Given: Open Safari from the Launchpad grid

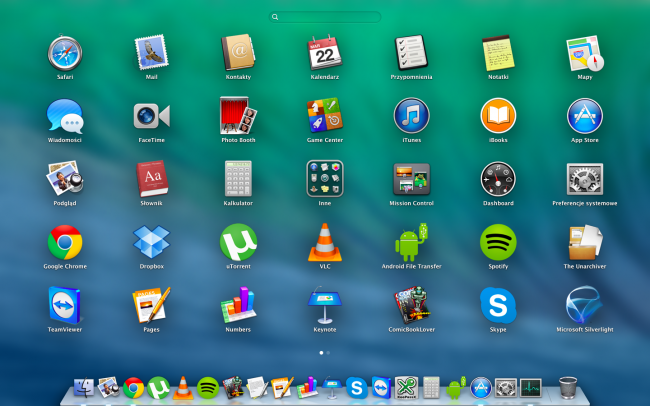Looking at the screenshot, I should pos(65,53).
